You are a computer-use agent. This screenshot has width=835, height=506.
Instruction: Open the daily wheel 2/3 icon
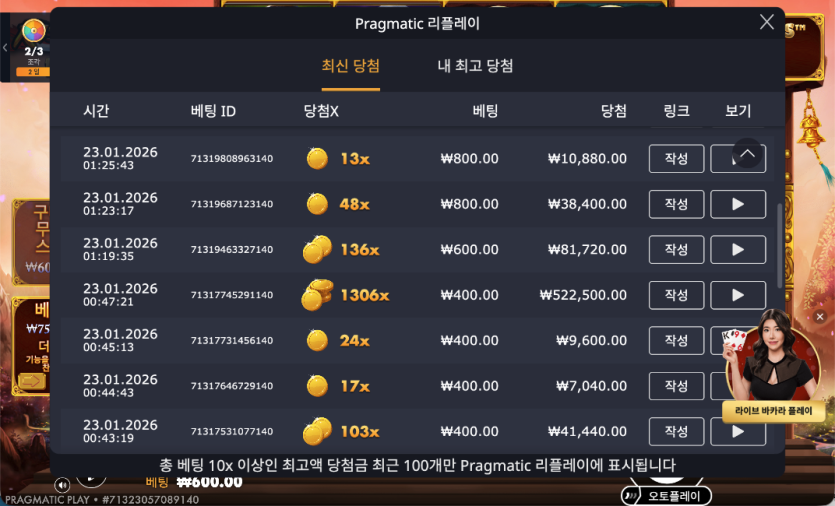point(34,31)
